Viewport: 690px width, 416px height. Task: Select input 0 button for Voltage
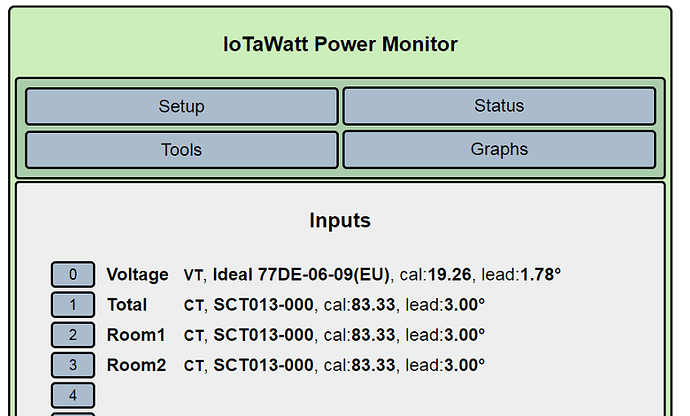pyautogui.click(x=73, y=275)
